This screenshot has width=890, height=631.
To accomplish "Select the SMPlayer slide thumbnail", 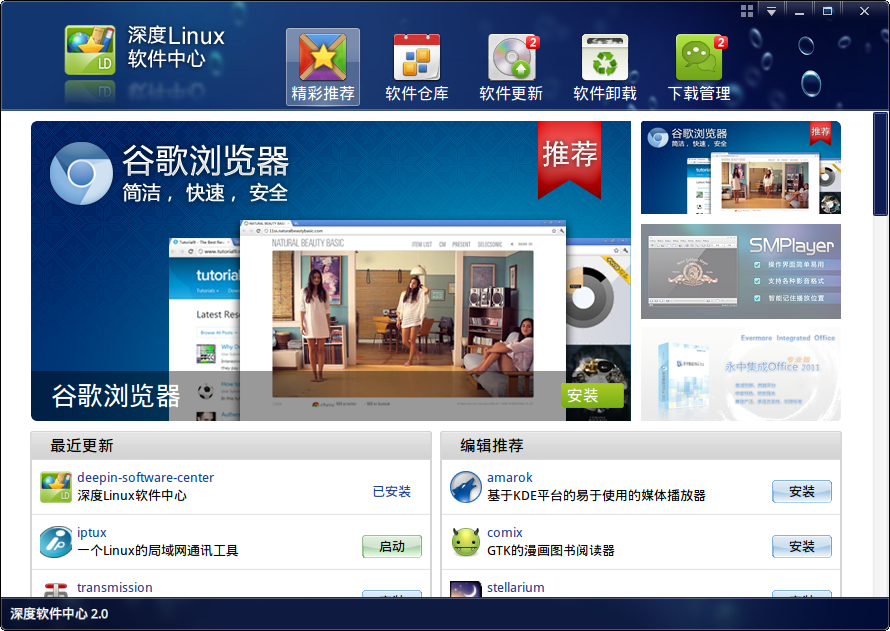I will click(740, 271).
